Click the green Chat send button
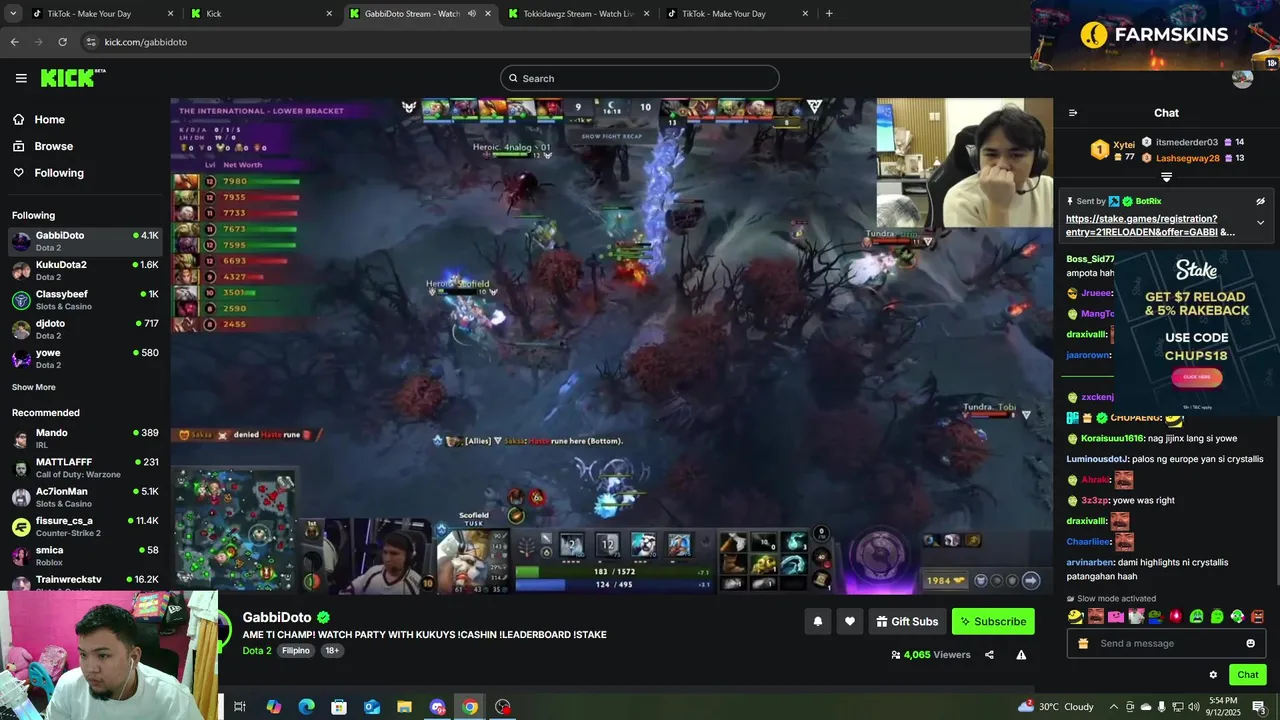The image size is (1280, 720). coord(1247,675)
